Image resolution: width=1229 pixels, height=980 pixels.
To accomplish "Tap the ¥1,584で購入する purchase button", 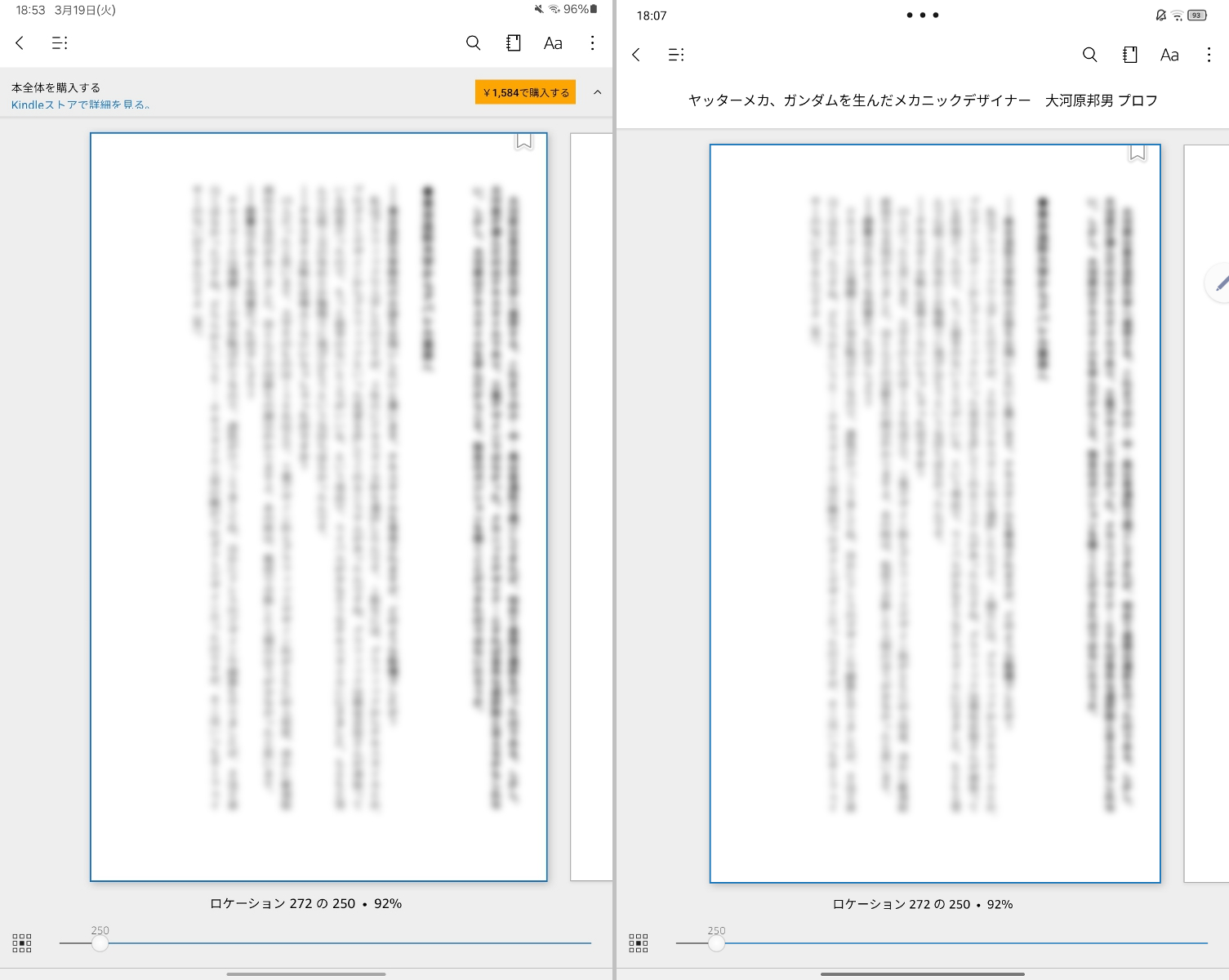I will point(525,91).
